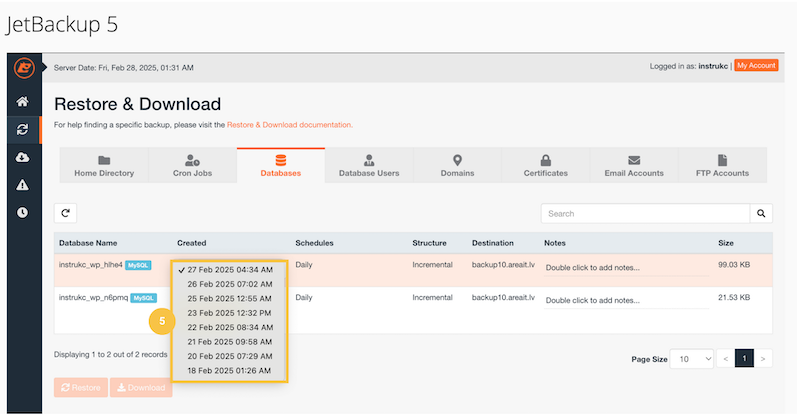
Task: Select the Restore & Download sidebar icon
Action: click(x=22, y=129)
